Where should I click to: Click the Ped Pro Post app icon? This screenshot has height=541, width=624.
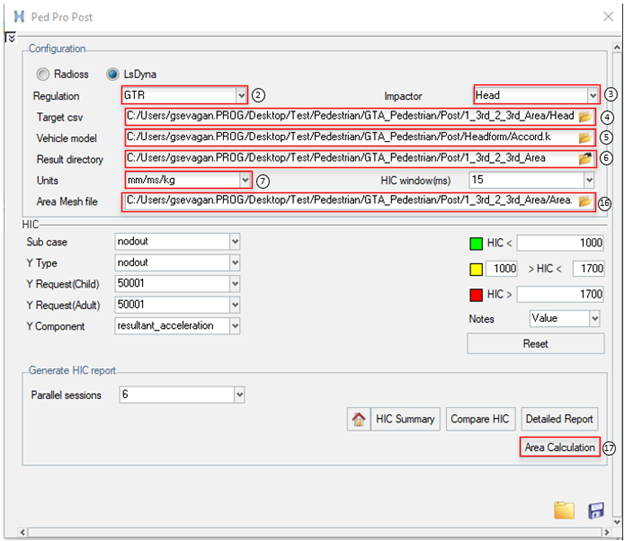[x=19, y=17]
